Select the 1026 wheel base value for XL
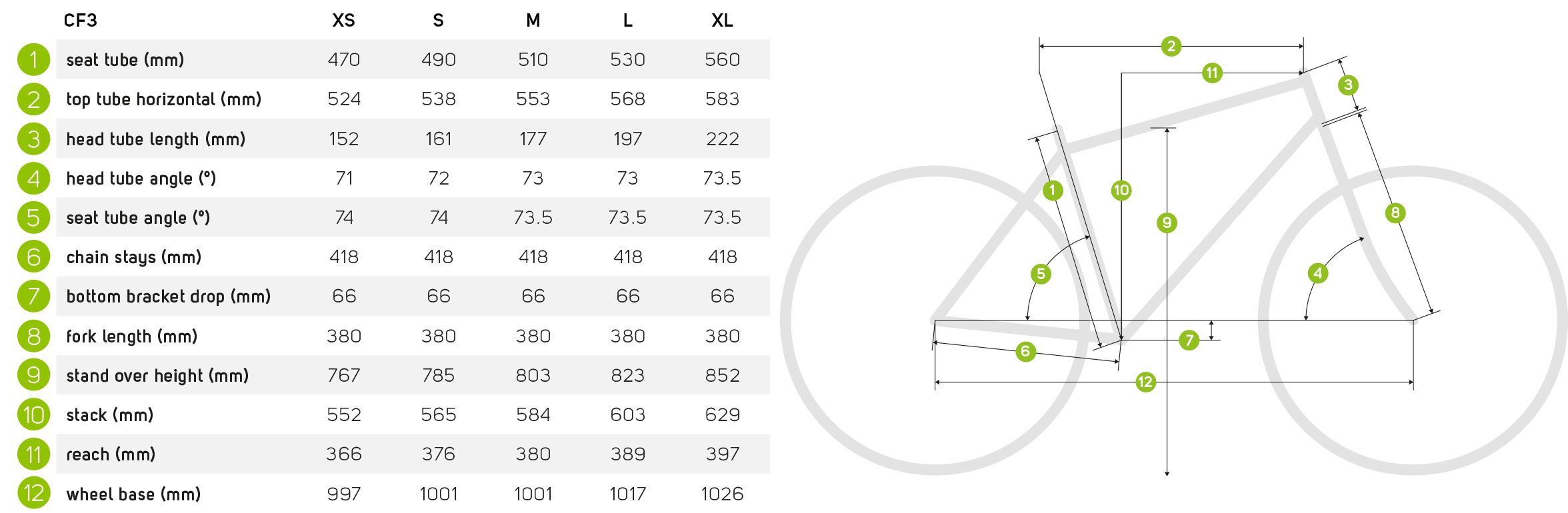Viewport: 1568px width, 513px height. click(722, 494)
